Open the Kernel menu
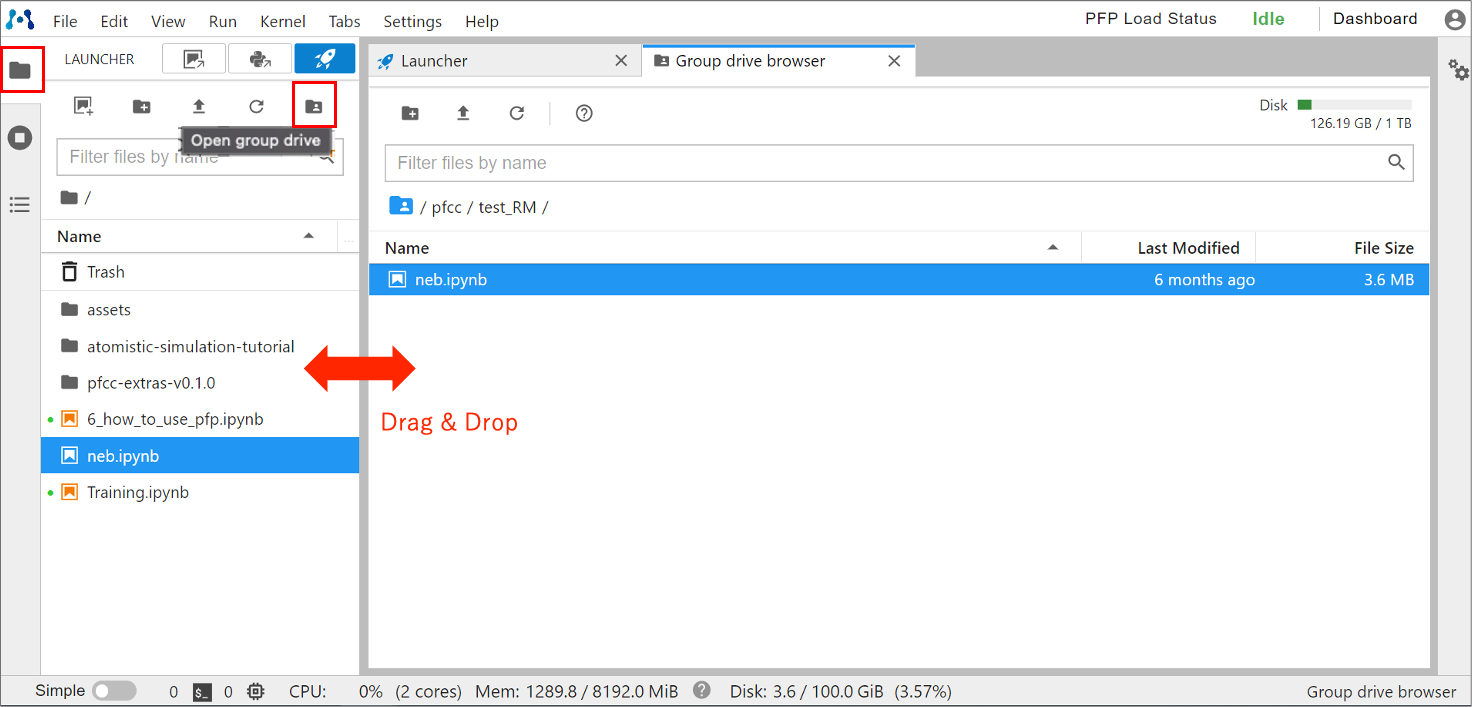 tap(283, 21)
